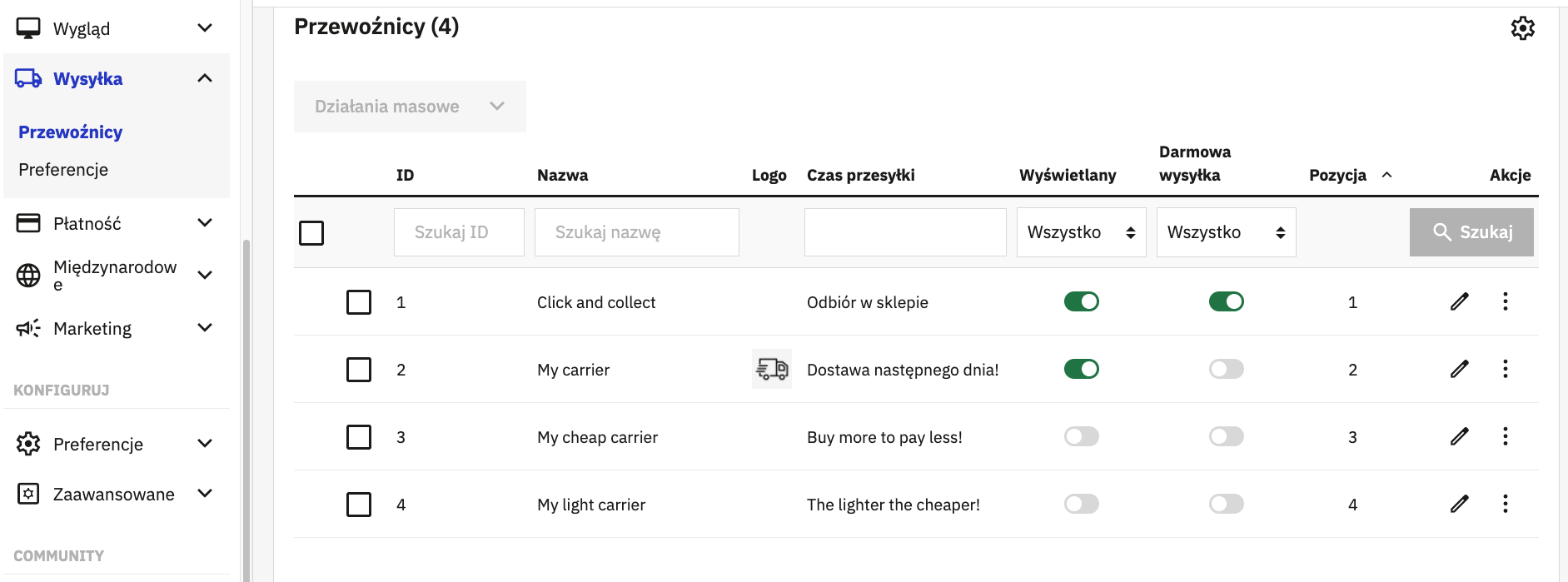Click the Marketing megaphone icon
This screenshot has width=1568, height=582.
[28, 328]
